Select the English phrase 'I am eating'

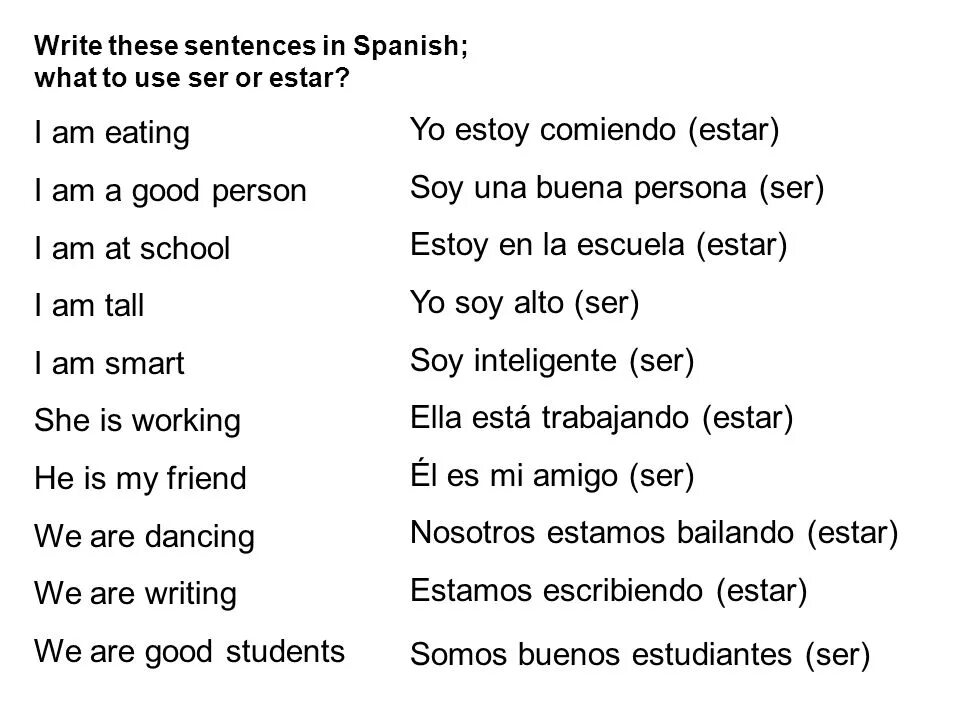coord(112,133)
